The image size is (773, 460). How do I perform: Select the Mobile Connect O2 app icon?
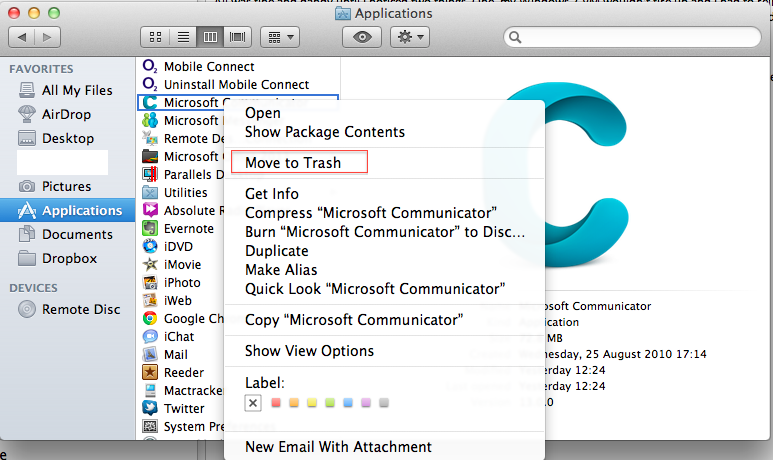[150, 66]
